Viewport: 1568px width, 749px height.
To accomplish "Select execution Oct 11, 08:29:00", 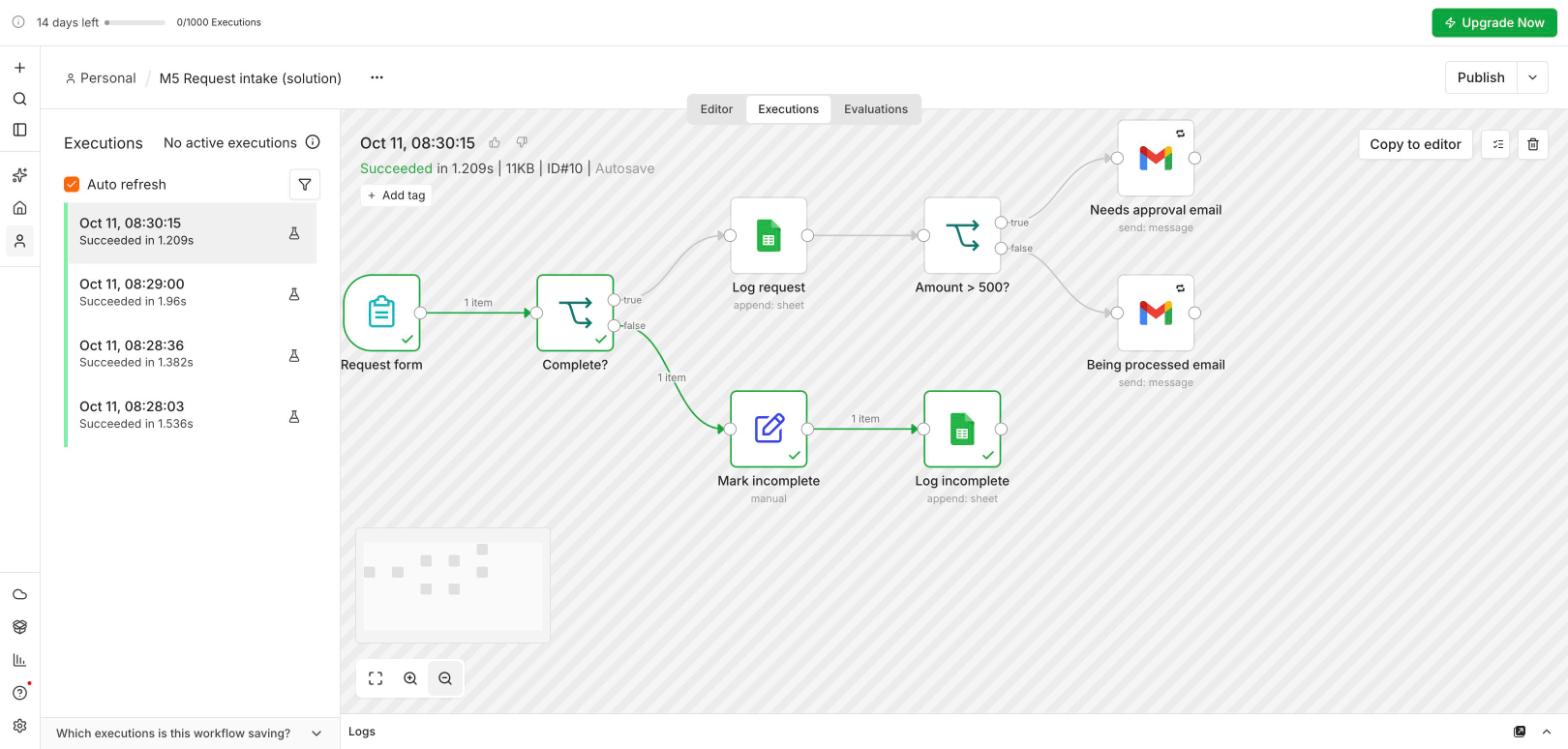I will click(190, 294).
